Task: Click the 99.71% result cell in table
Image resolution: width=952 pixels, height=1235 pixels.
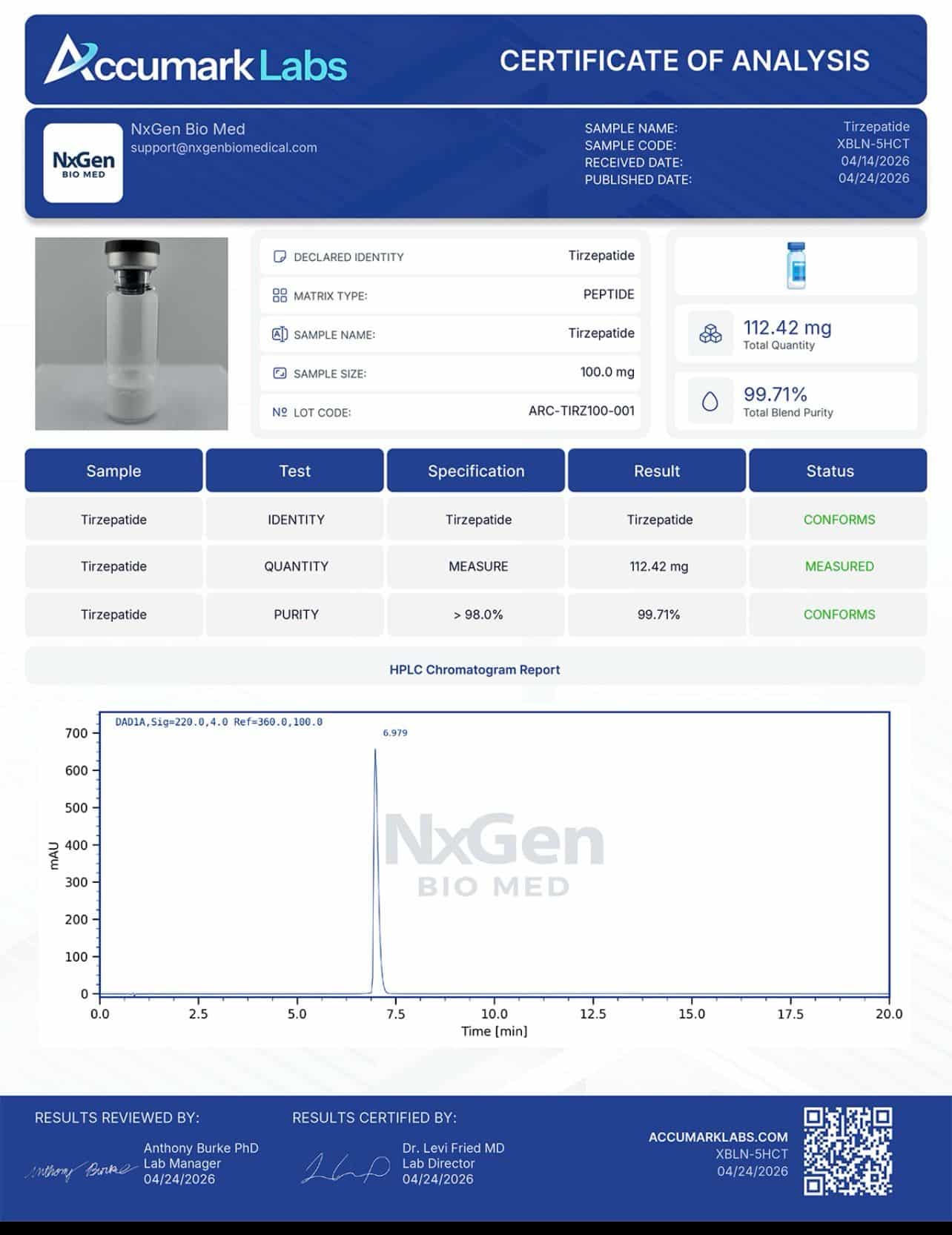Action: pyautogui.click(x=657, y=615)
